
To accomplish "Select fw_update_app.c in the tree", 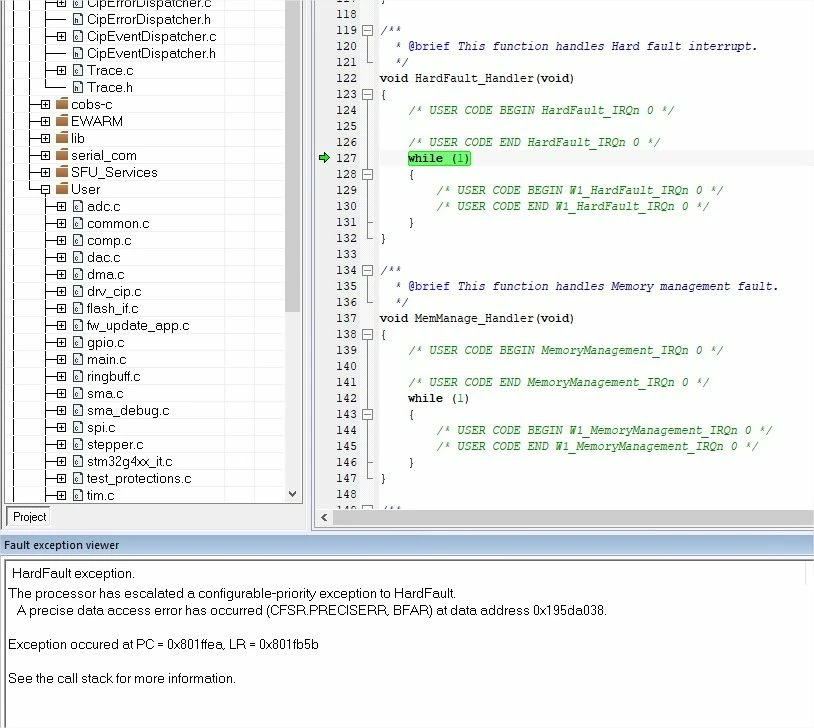I will (138, 326).
